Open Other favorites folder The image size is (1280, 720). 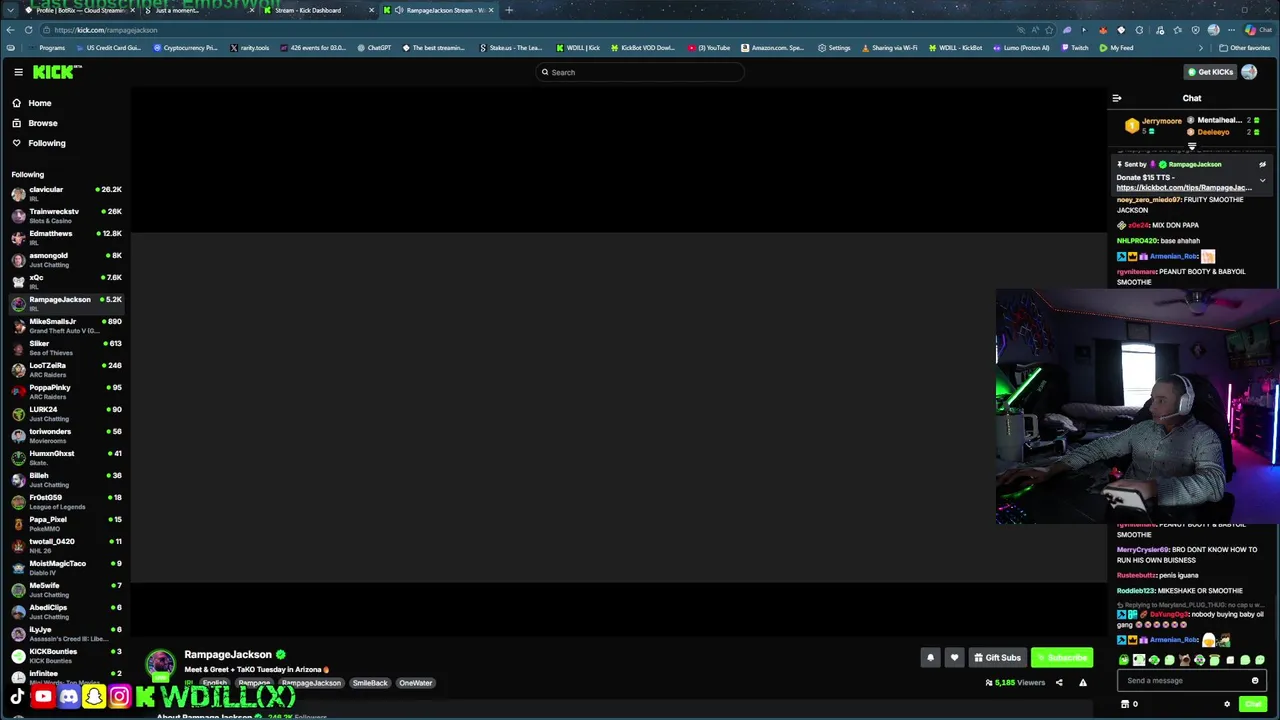point(1245,48)
